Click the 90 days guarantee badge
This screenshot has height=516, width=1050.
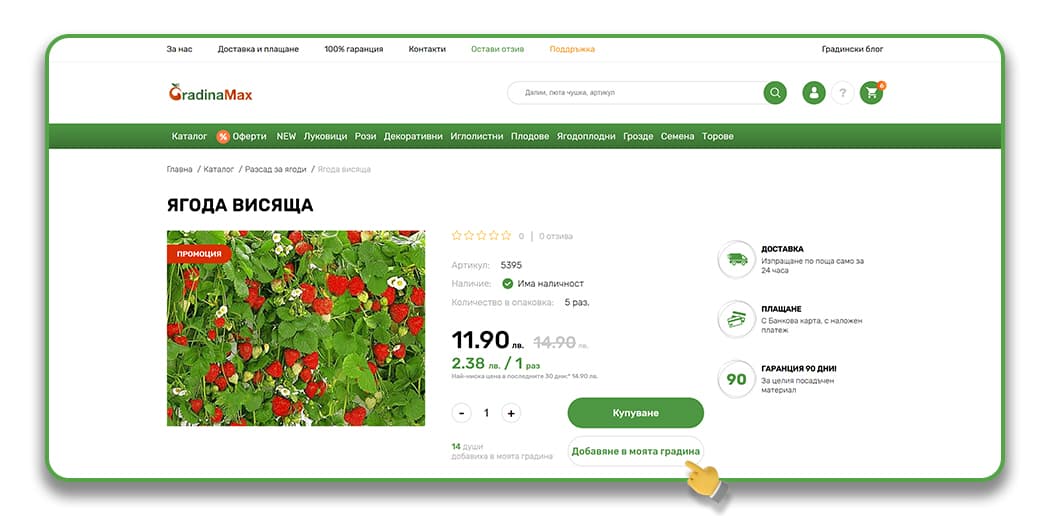coord(737,379)
